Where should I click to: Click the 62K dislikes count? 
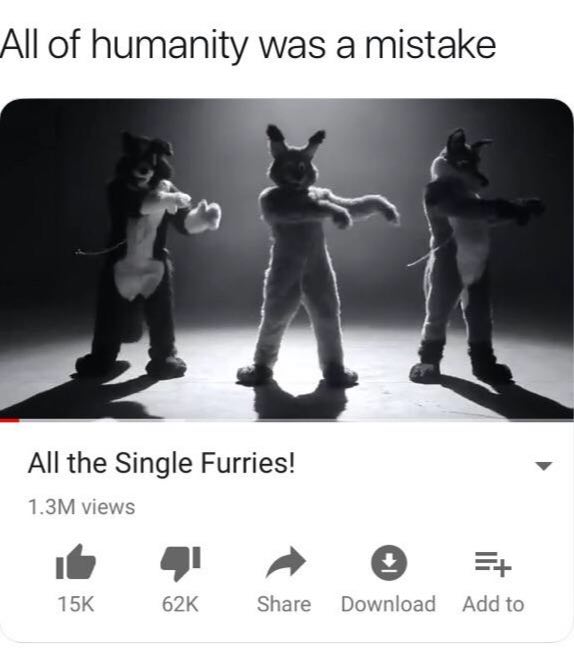(x=180, y=604)
